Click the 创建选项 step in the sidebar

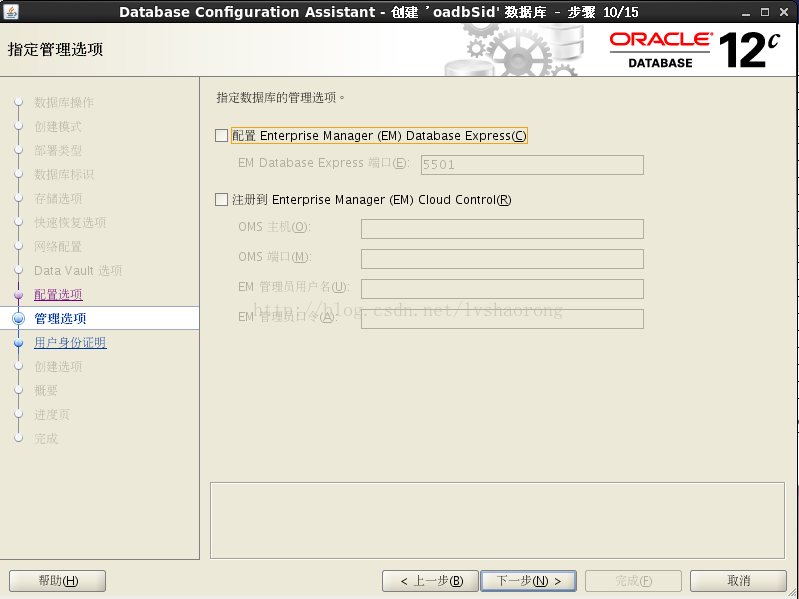[x=58, y=366]
